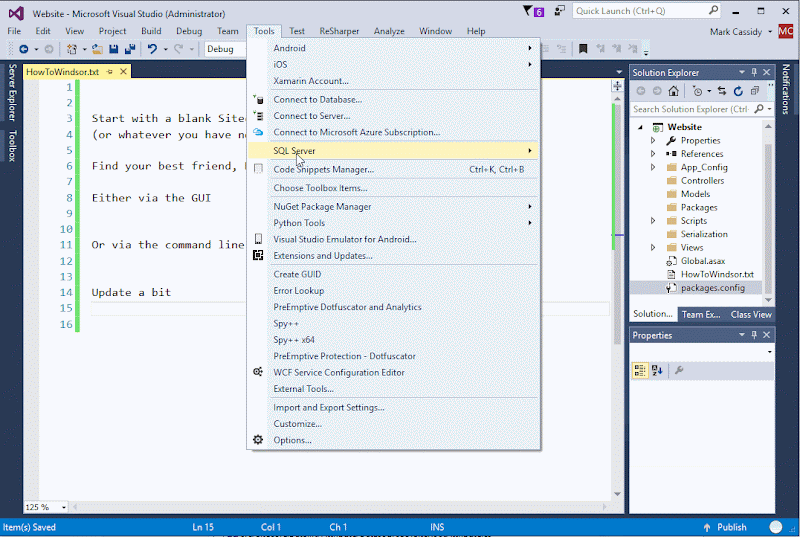Screen dimensions: 800x537
Task: Toggle Categorized view in Properties panel
Action: click(640, 370)
